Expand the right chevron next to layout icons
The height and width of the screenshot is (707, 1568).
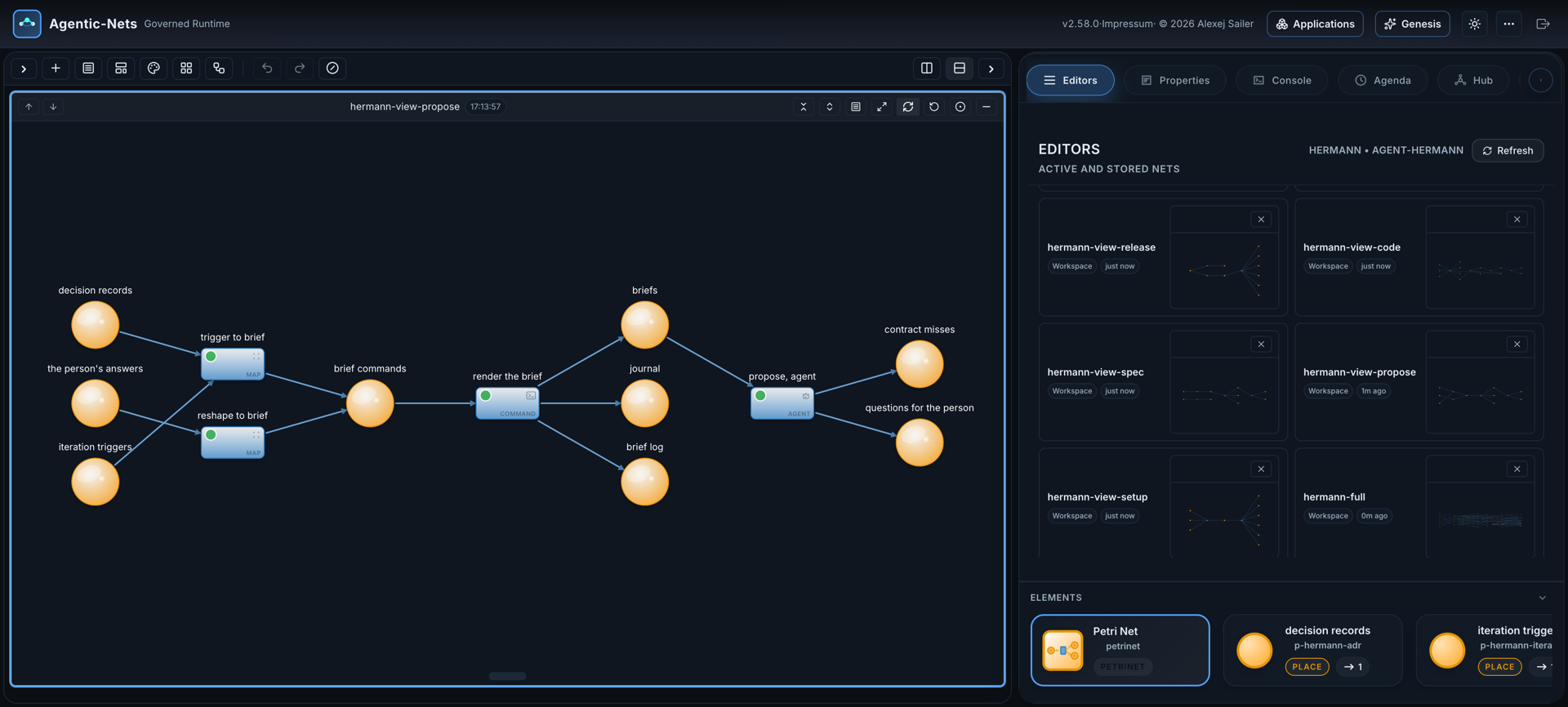pyautogui.click(x=991, y=69)
